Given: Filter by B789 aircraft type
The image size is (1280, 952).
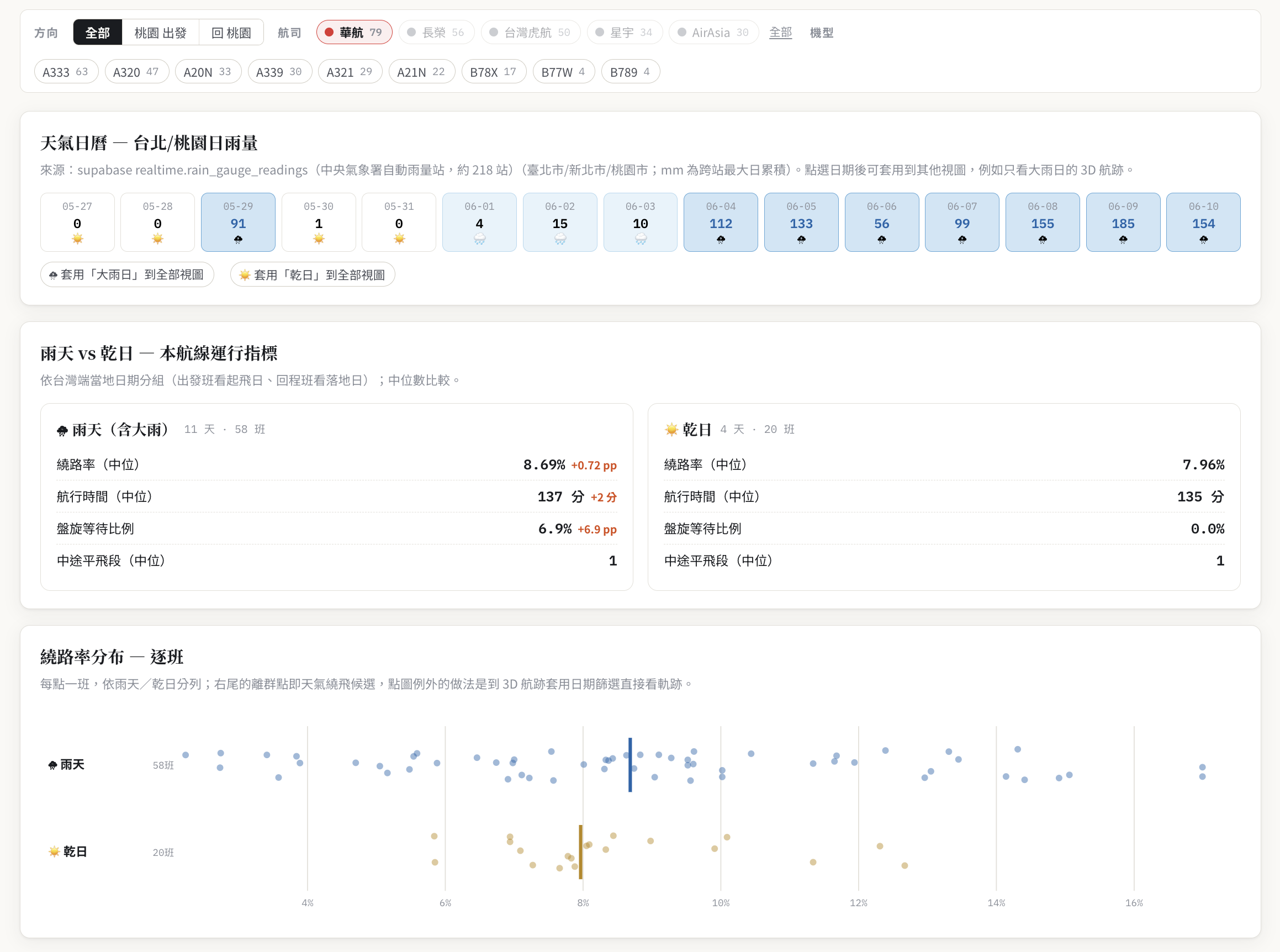Looking at the screenshot, I should coord(630,72).
